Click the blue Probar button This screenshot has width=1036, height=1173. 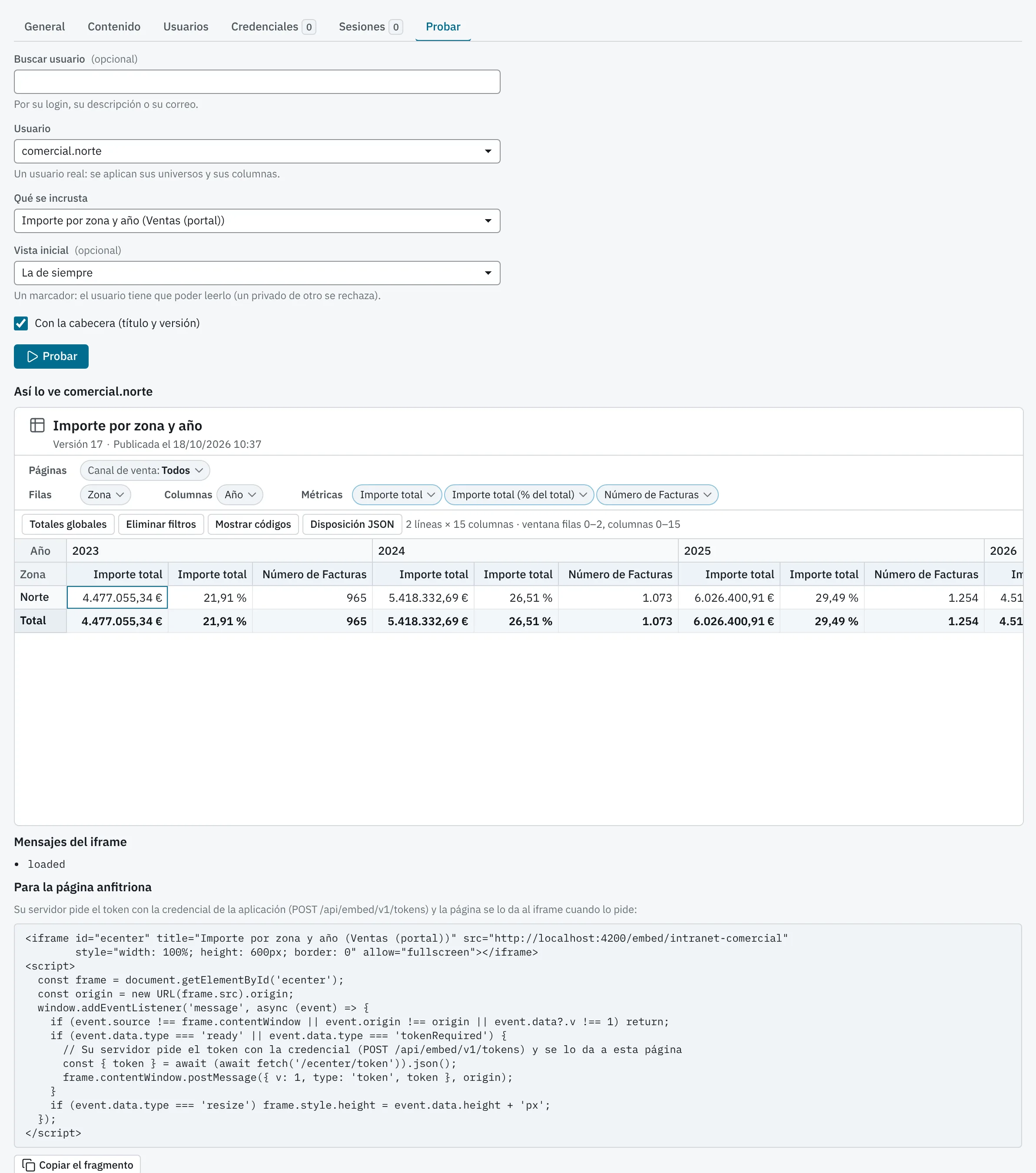pos(51,357)
